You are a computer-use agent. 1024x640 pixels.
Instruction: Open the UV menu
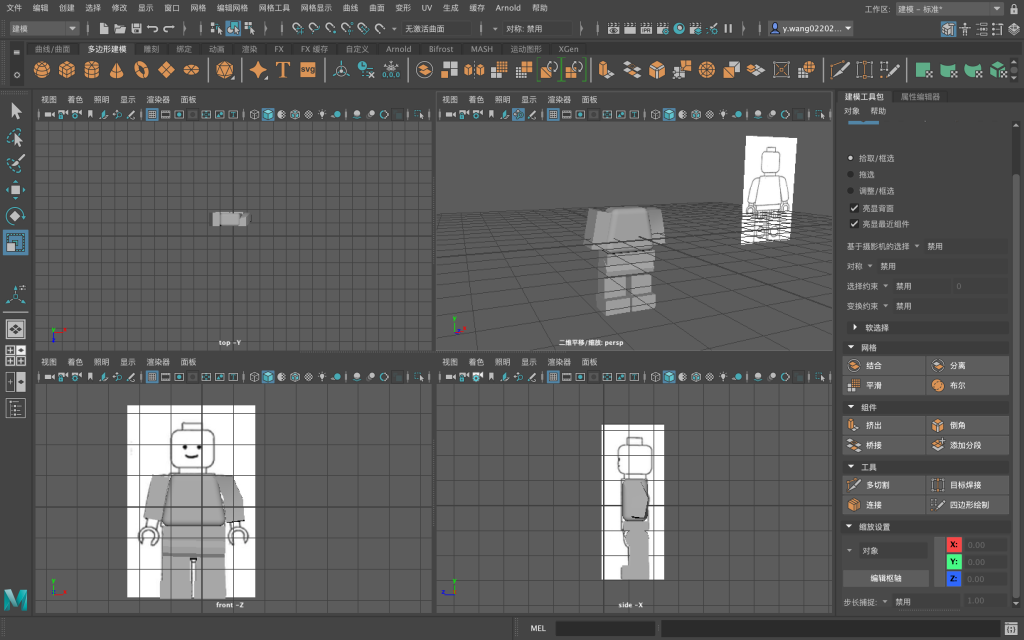[426, 8]
